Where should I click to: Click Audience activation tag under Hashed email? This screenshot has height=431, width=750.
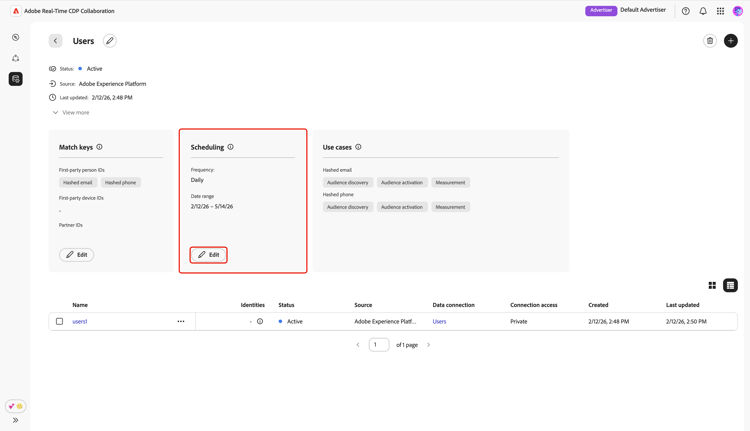402,182
